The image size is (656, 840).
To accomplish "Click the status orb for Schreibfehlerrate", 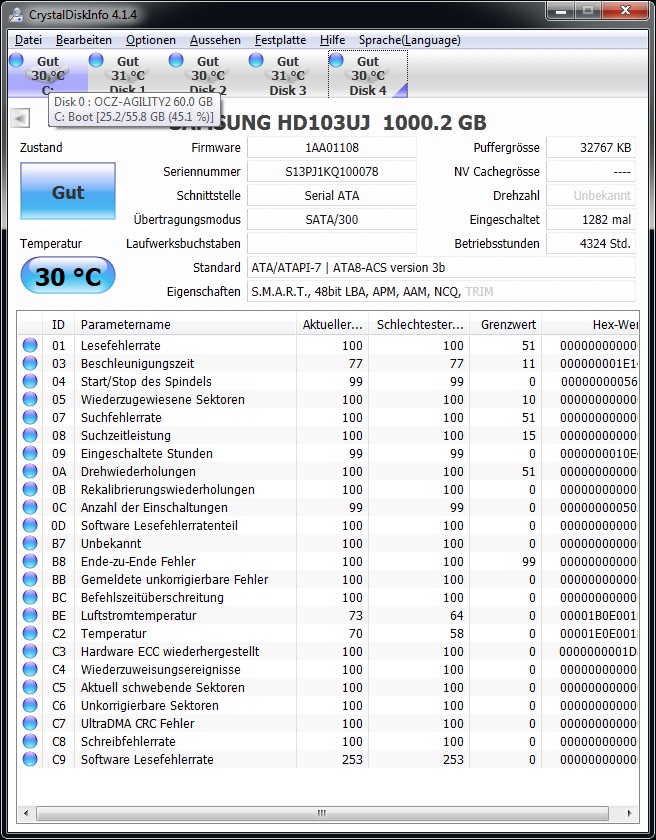I will pos(30,741).
